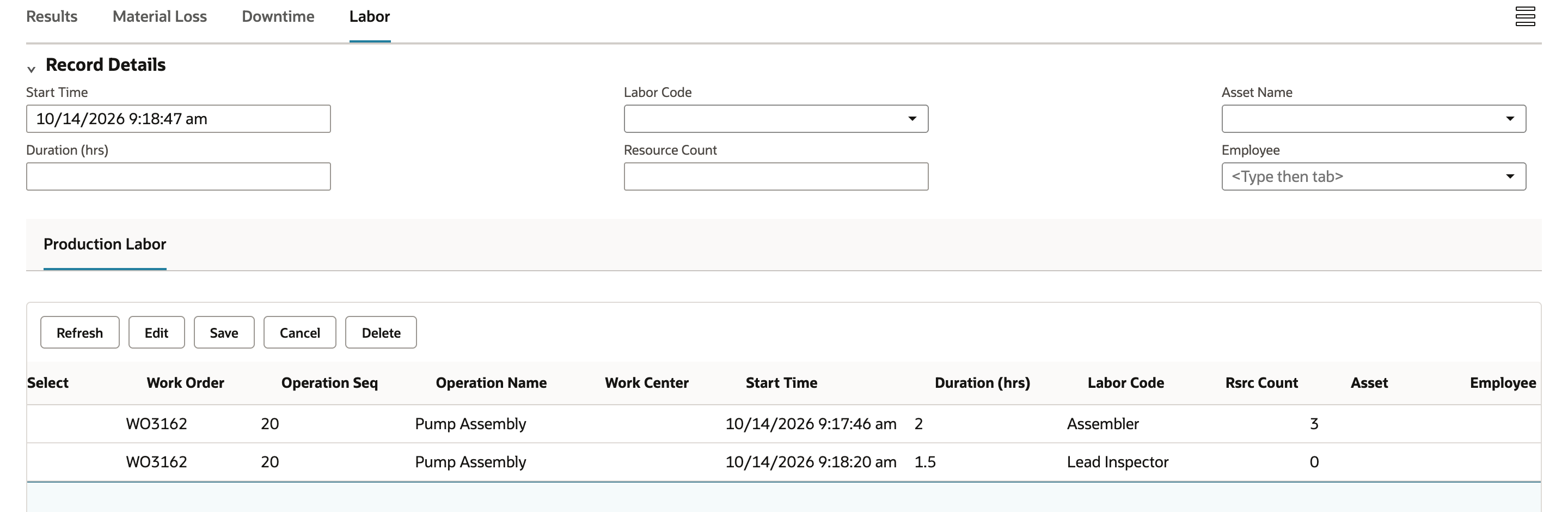Image resolution: width=1568 pixels, height=512 pixels.
Task: Click the Asset column header
Action: coord(1369,383)
